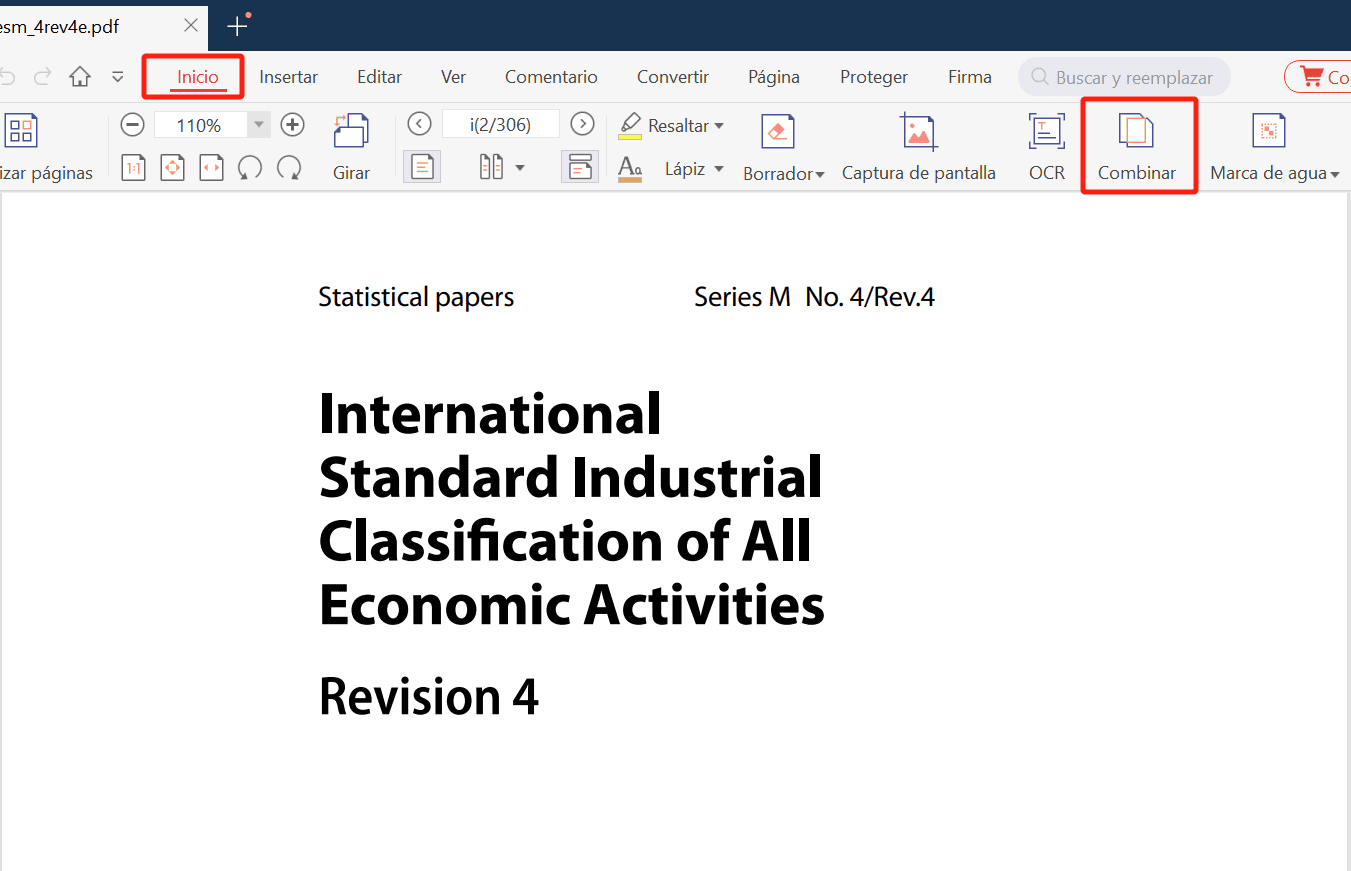
Task: Open the Resaltar dropdown arrow
Action: 718,126
